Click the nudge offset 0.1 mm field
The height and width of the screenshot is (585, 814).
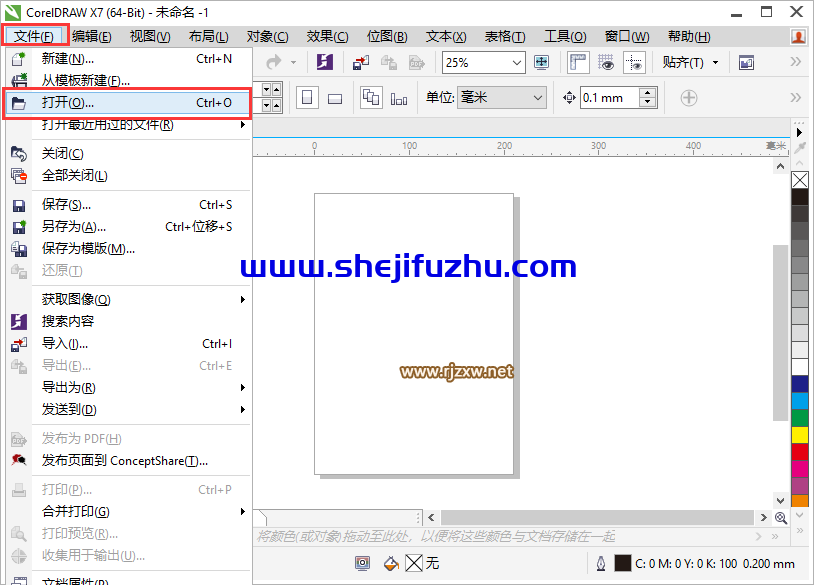[x=610, y=98]
